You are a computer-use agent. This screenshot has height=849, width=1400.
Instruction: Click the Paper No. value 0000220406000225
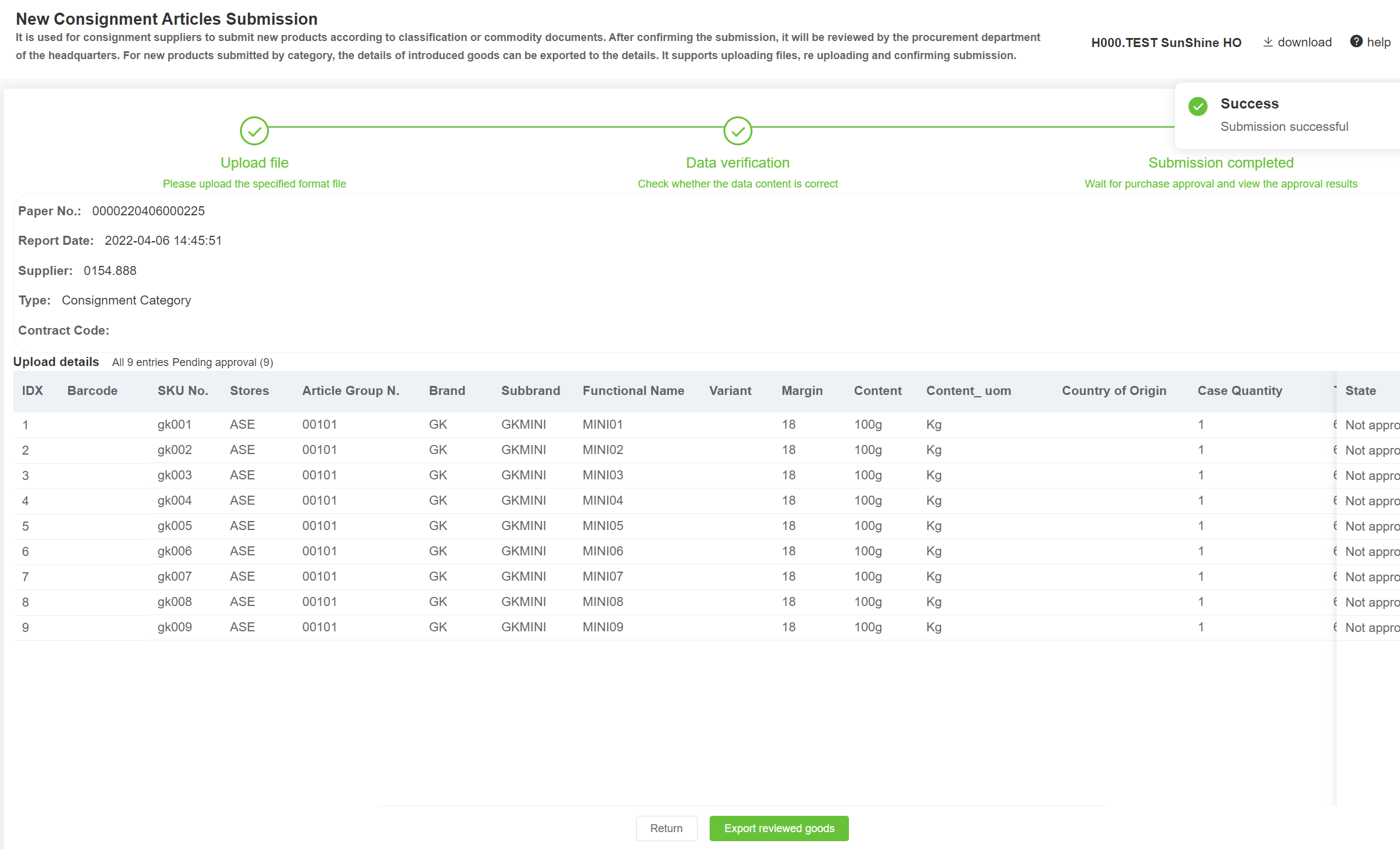(x=148, y=211)
